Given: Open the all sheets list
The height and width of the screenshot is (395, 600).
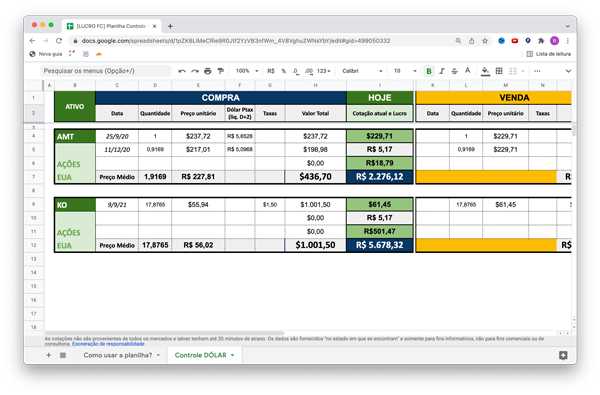Looking at the screenshot, I should 63,355.
